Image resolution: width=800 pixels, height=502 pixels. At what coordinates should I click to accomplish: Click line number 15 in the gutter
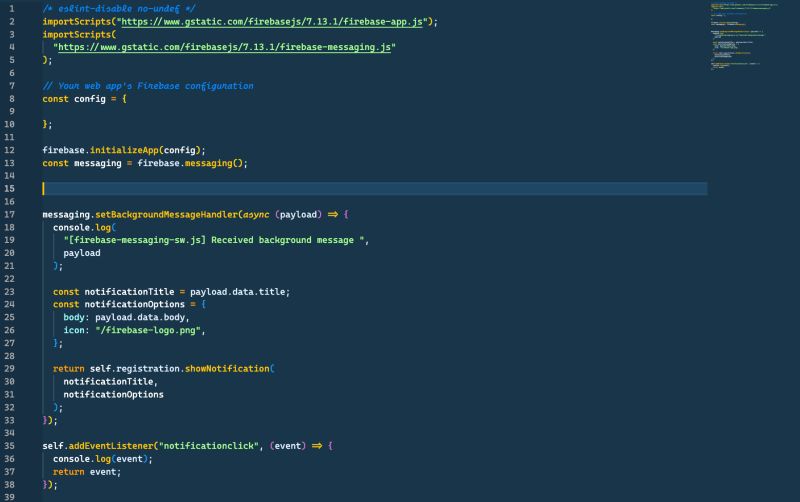[x=10, y=188]
